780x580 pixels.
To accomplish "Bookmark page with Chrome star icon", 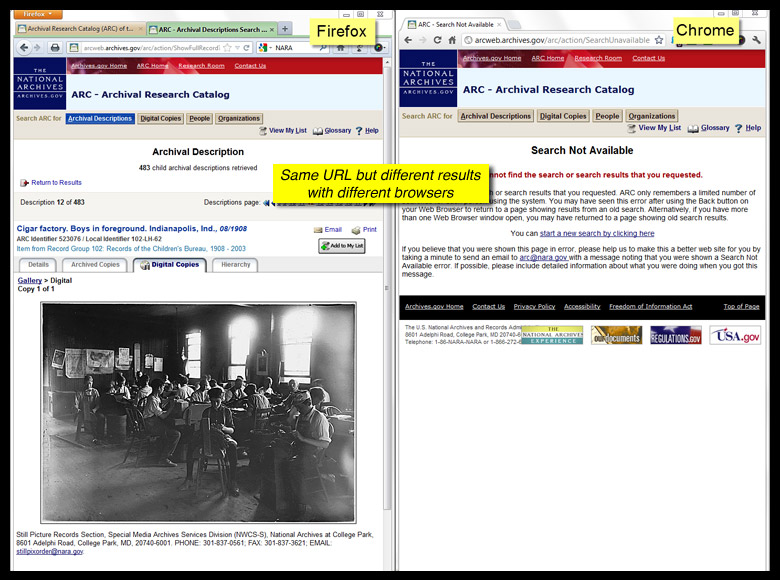I will click(659, 40).
